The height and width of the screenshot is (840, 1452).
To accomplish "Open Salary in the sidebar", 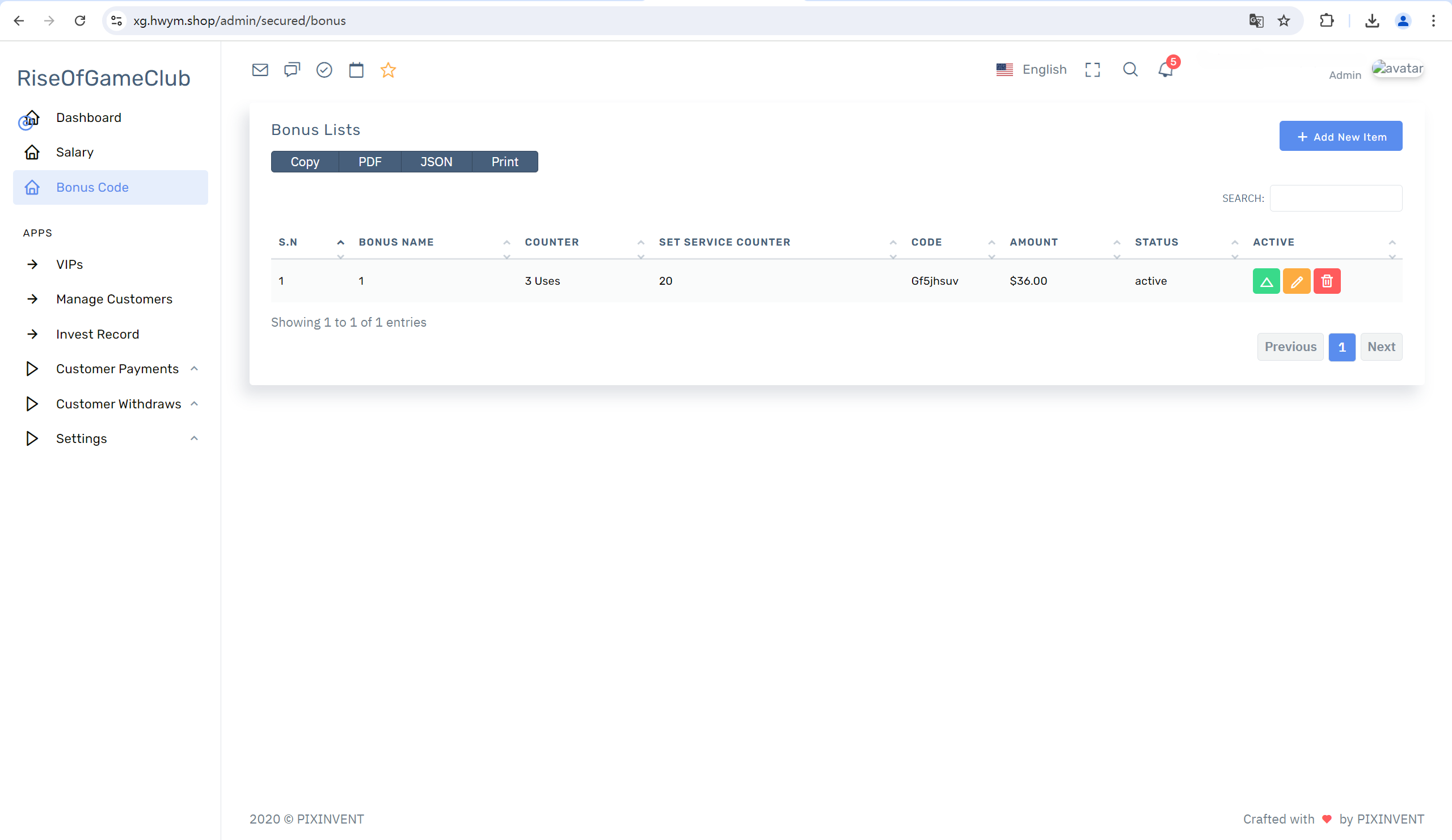I will (75, 152).
